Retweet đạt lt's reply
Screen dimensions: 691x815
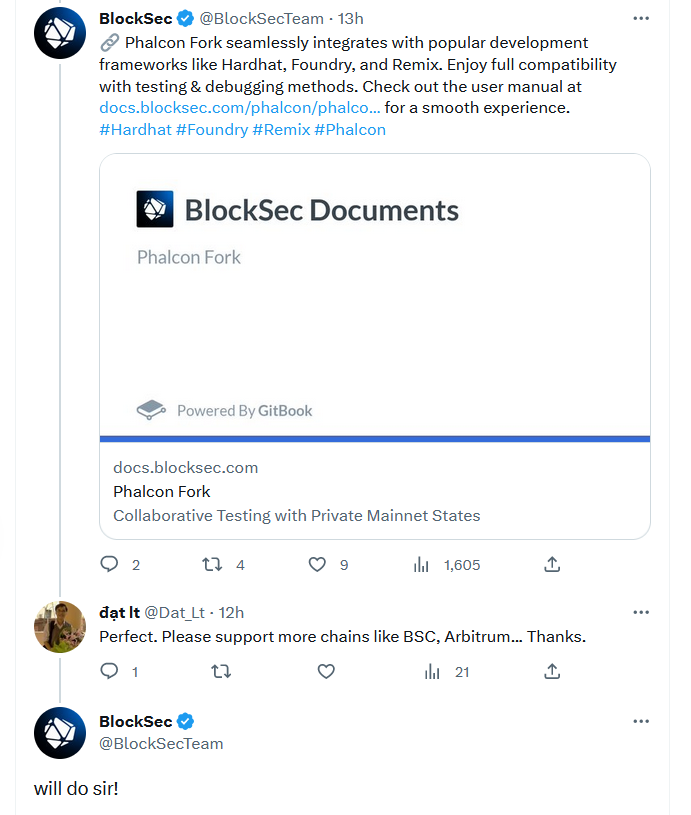click(x=220, y=671)
